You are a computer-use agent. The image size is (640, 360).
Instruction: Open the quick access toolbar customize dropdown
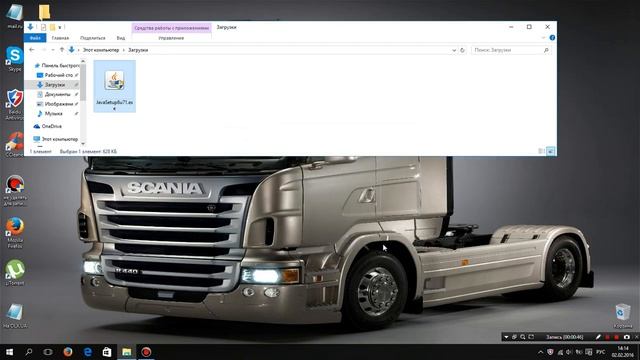[x=60, y=27]
